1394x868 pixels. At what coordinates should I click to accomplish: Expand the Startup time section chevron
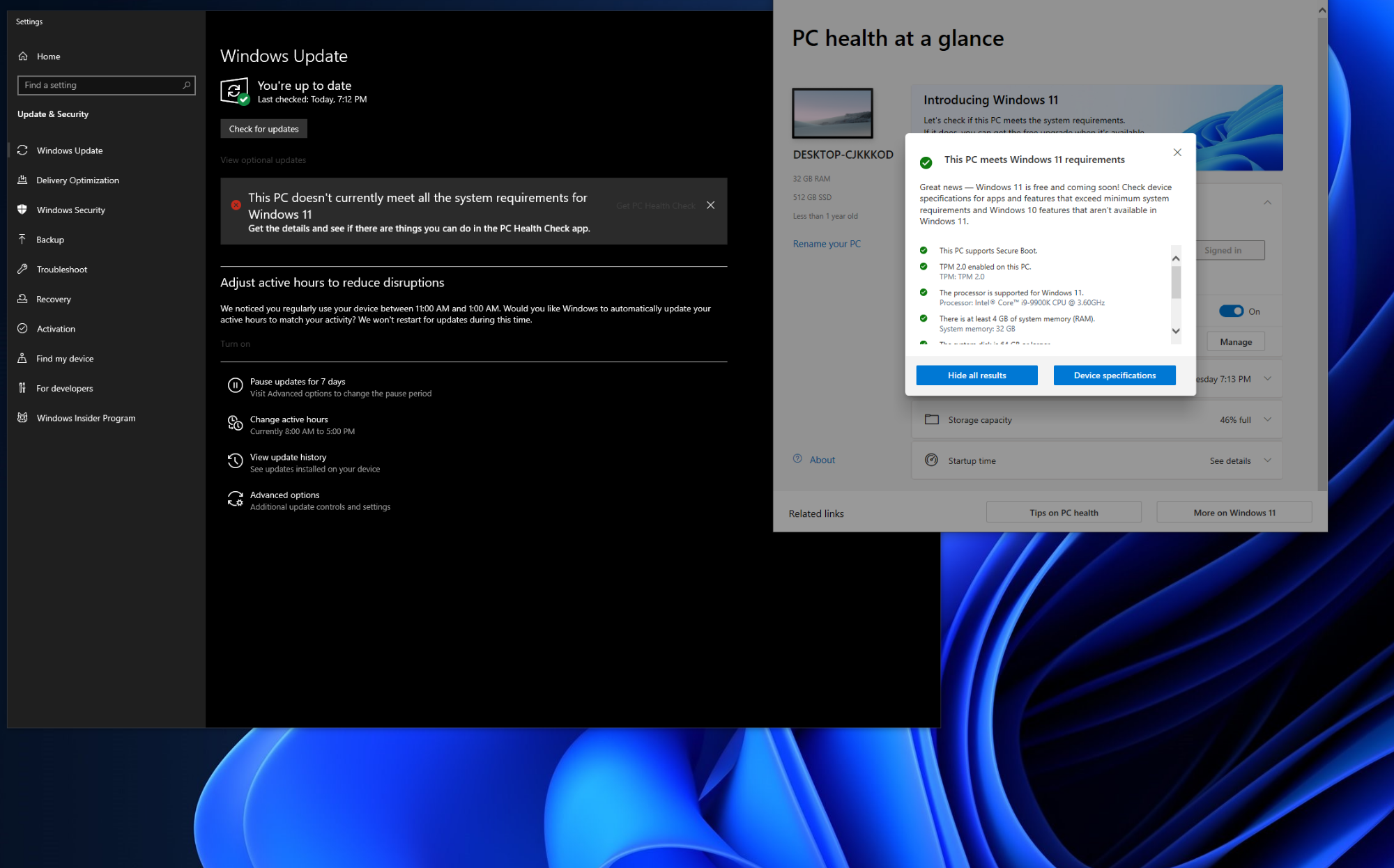[1267, 460]
